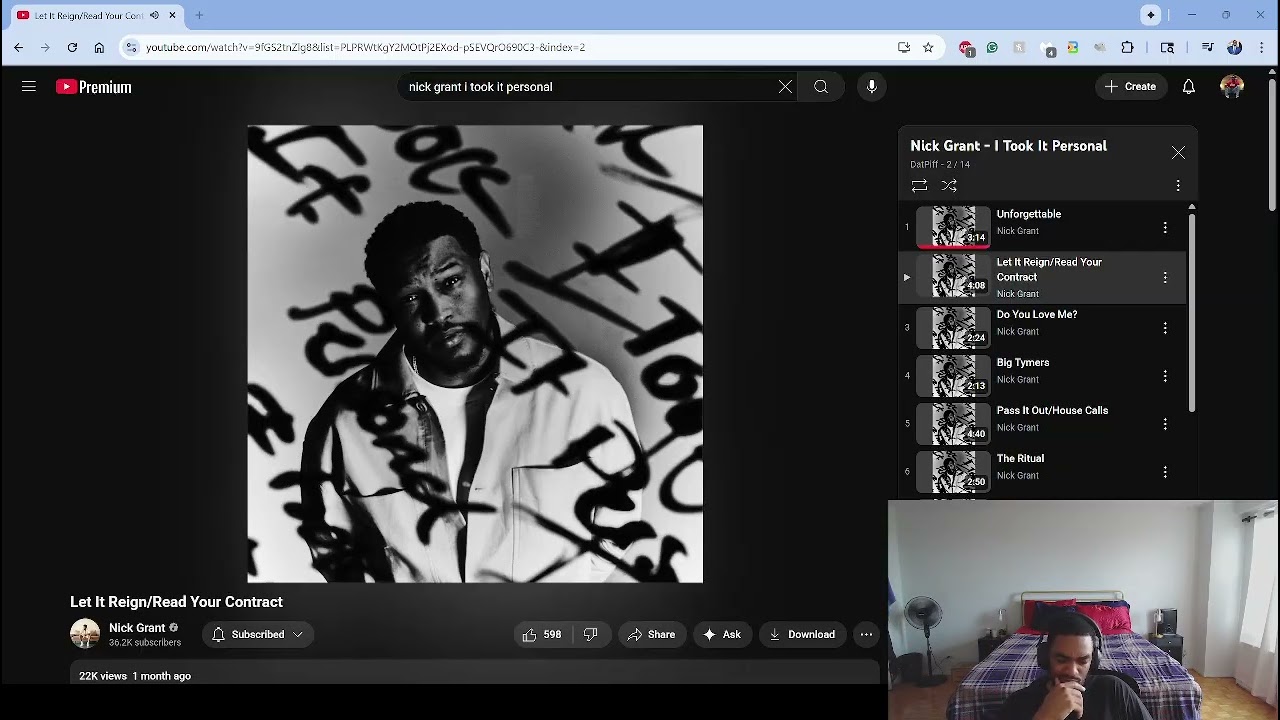Select The Ritual track title
The image size is (1280, 720).
pyautogui.click(x=1020, y=459)
